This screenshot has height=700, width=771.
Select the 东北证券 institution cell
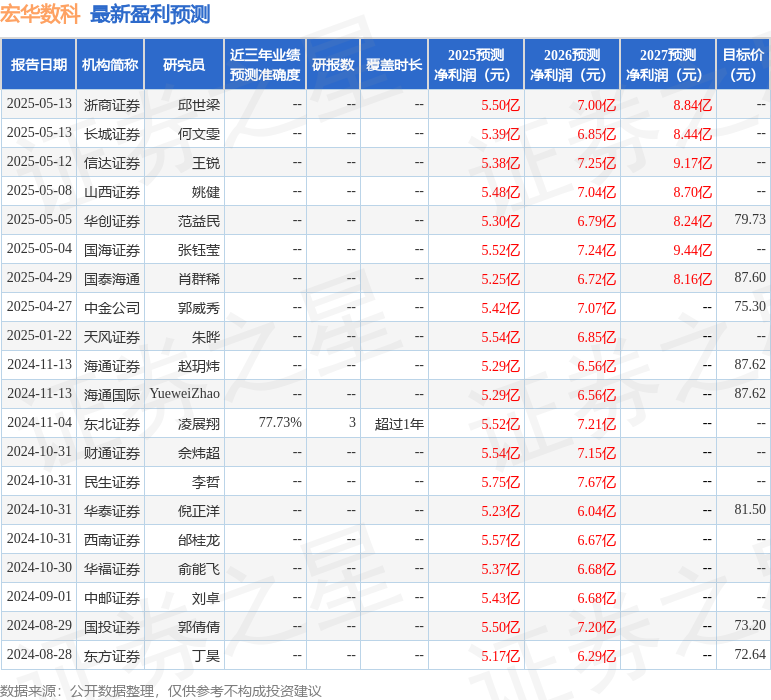[x=112, y=424]
